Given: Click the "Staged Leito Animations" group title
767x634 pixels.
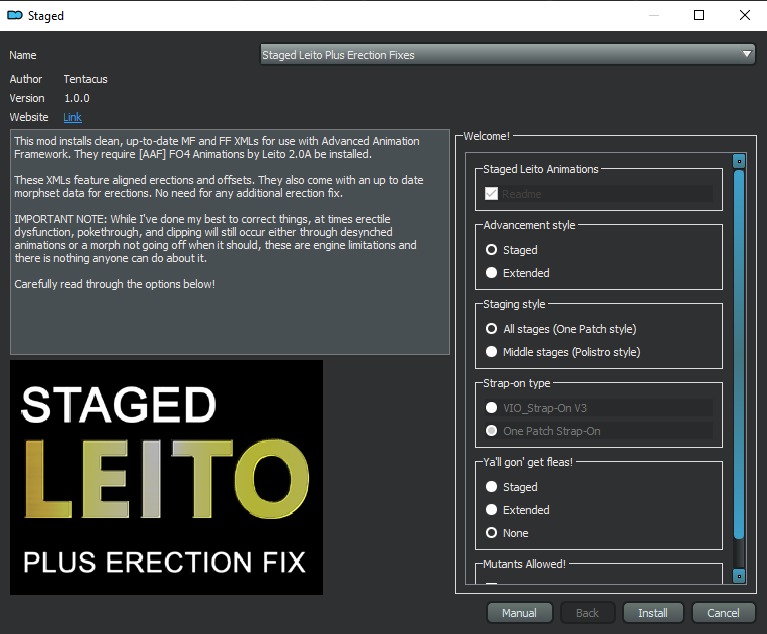Looking at the screenshot, I should coord(541,169).
